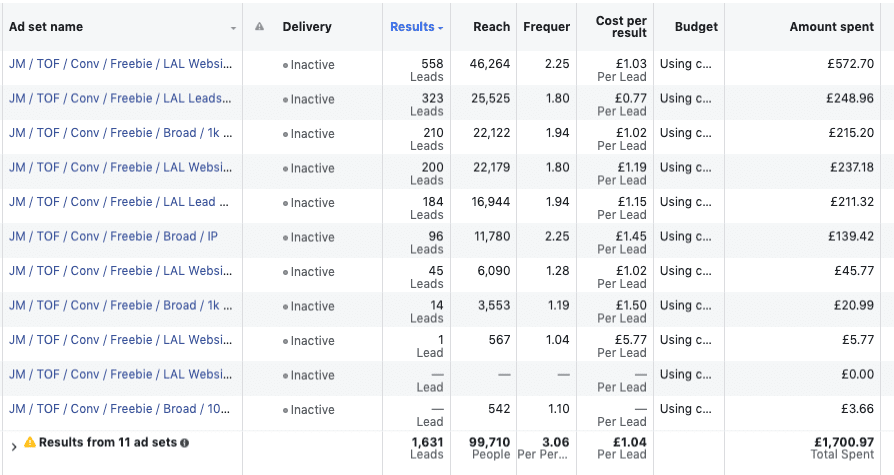The image size is (894, 475).
Task: Click the warning triangle column header icon
Action: (260, 27)
